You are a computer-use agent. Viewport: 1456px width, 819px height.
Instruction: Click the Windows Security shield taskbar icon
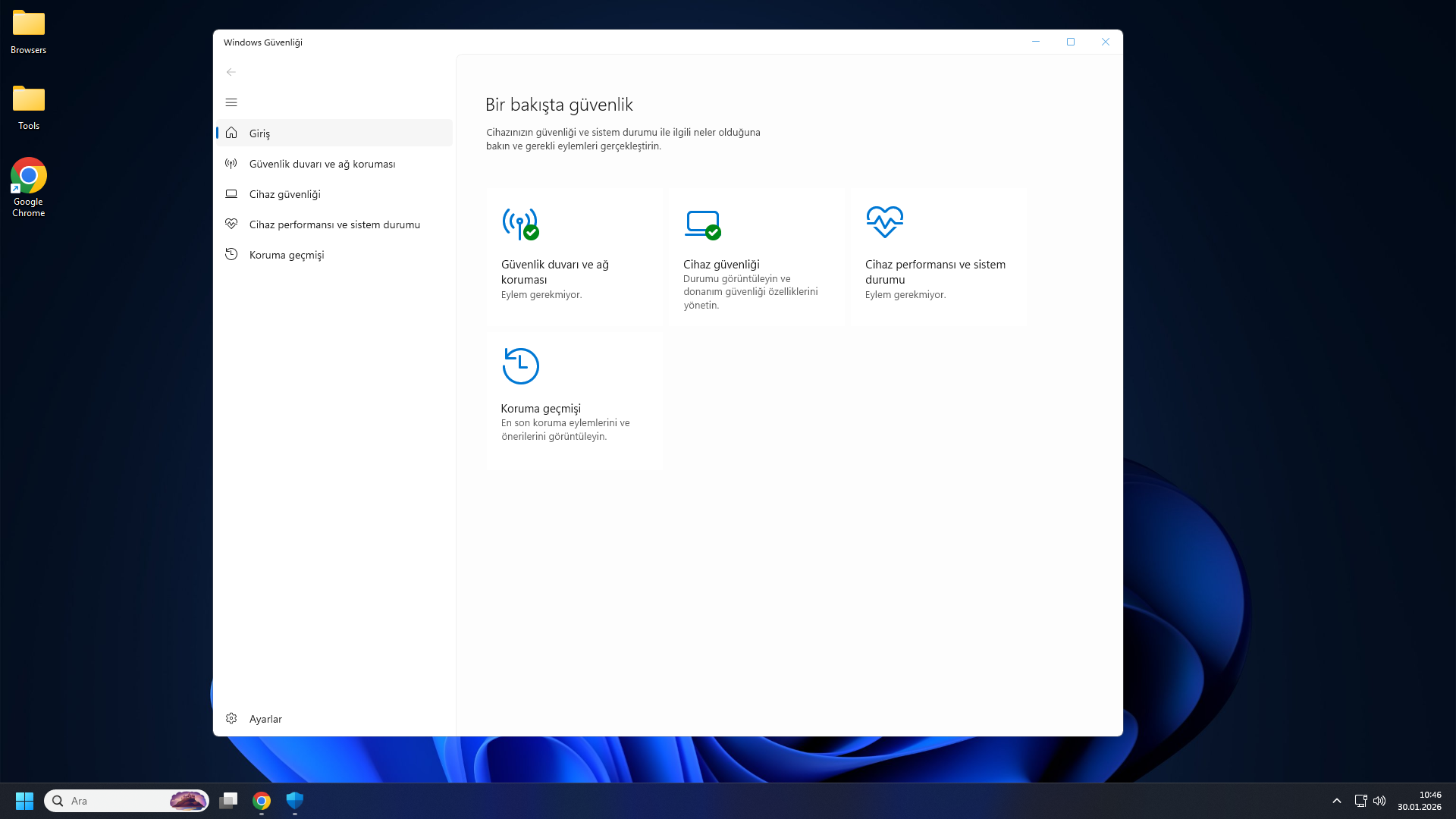tap(295, 801)
